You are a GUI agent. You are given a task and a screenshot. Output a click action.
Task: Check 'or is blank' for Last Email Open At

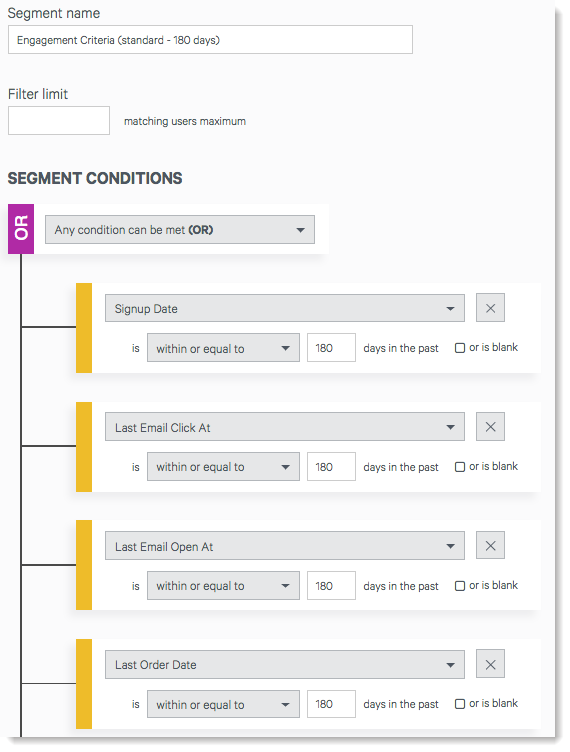[460, 586]
